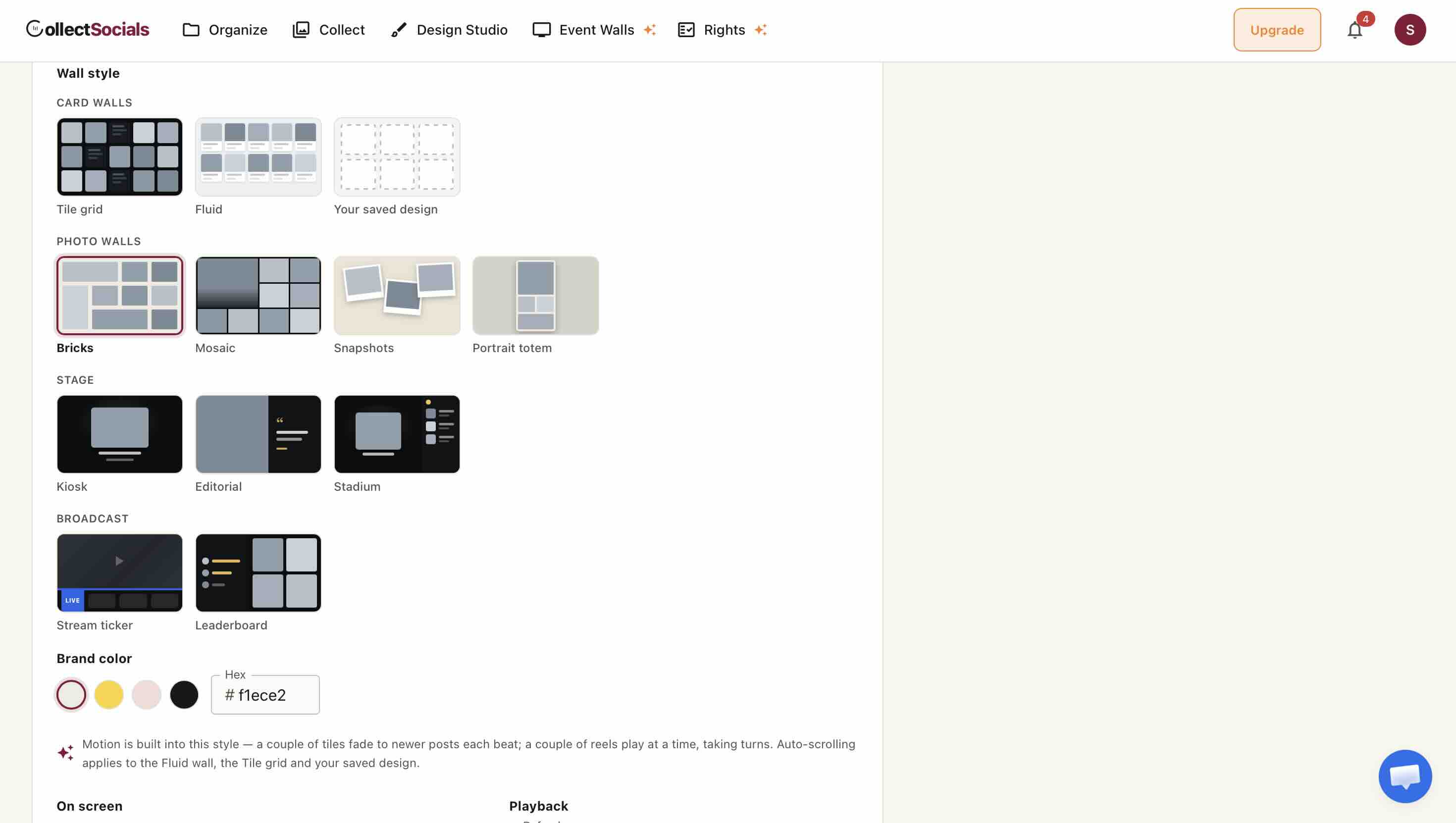Click the Event Walls monitor icon

541,30
